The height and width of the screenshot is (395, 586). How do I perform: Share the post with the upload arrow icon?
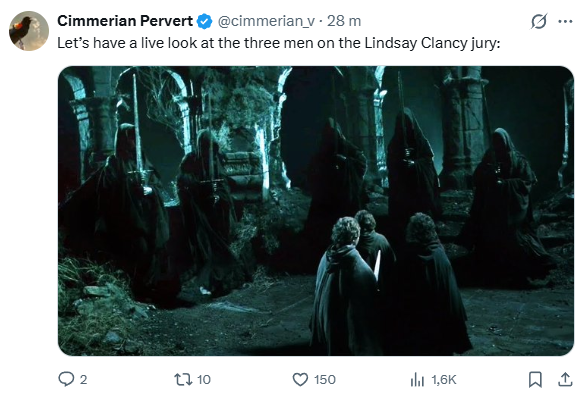tap(565, 379)
